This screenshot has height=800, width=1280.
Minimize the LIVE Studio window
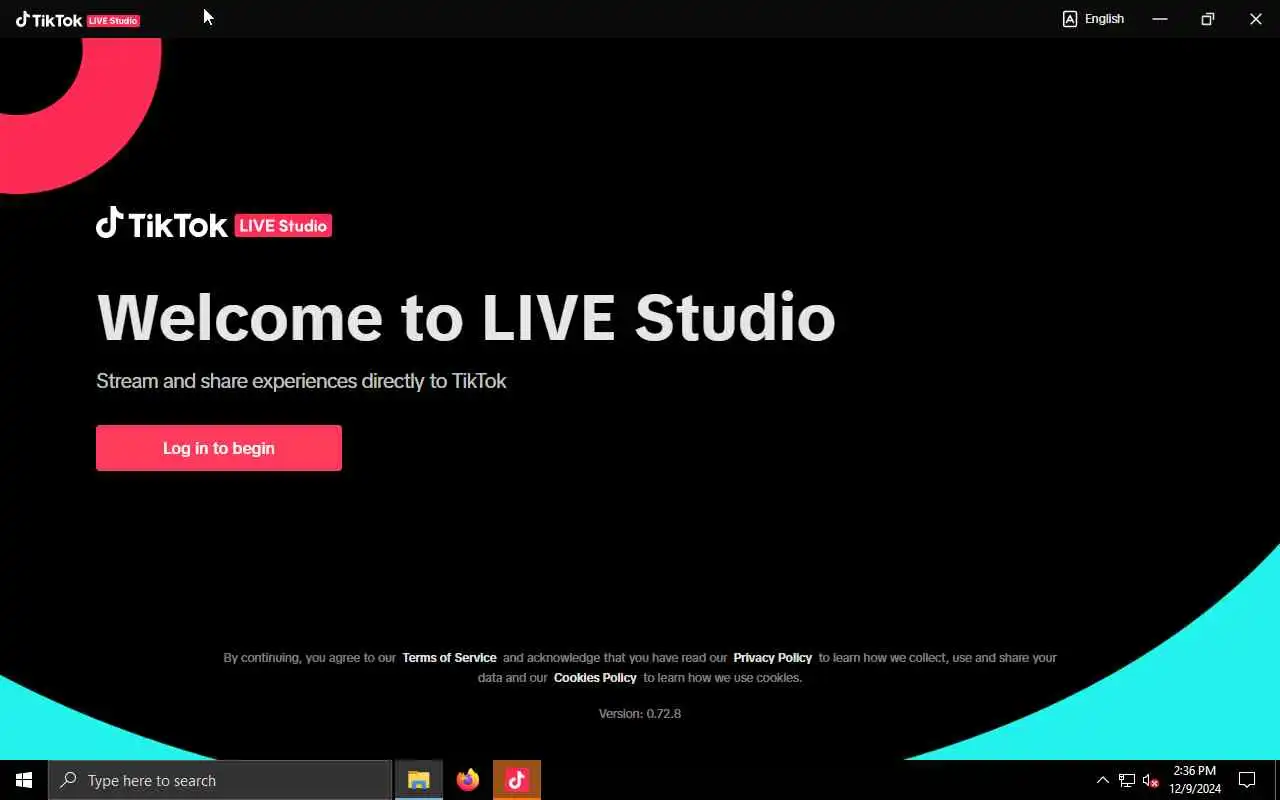tap(1160, 19)
